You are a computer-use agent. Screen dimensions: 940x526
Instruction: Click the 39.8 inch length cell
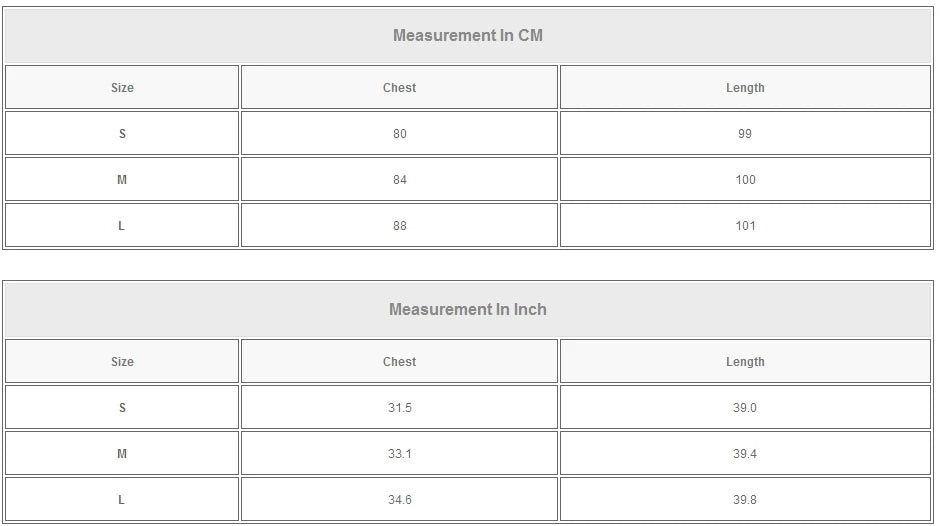pyautogui.click(x=745, y=500)
